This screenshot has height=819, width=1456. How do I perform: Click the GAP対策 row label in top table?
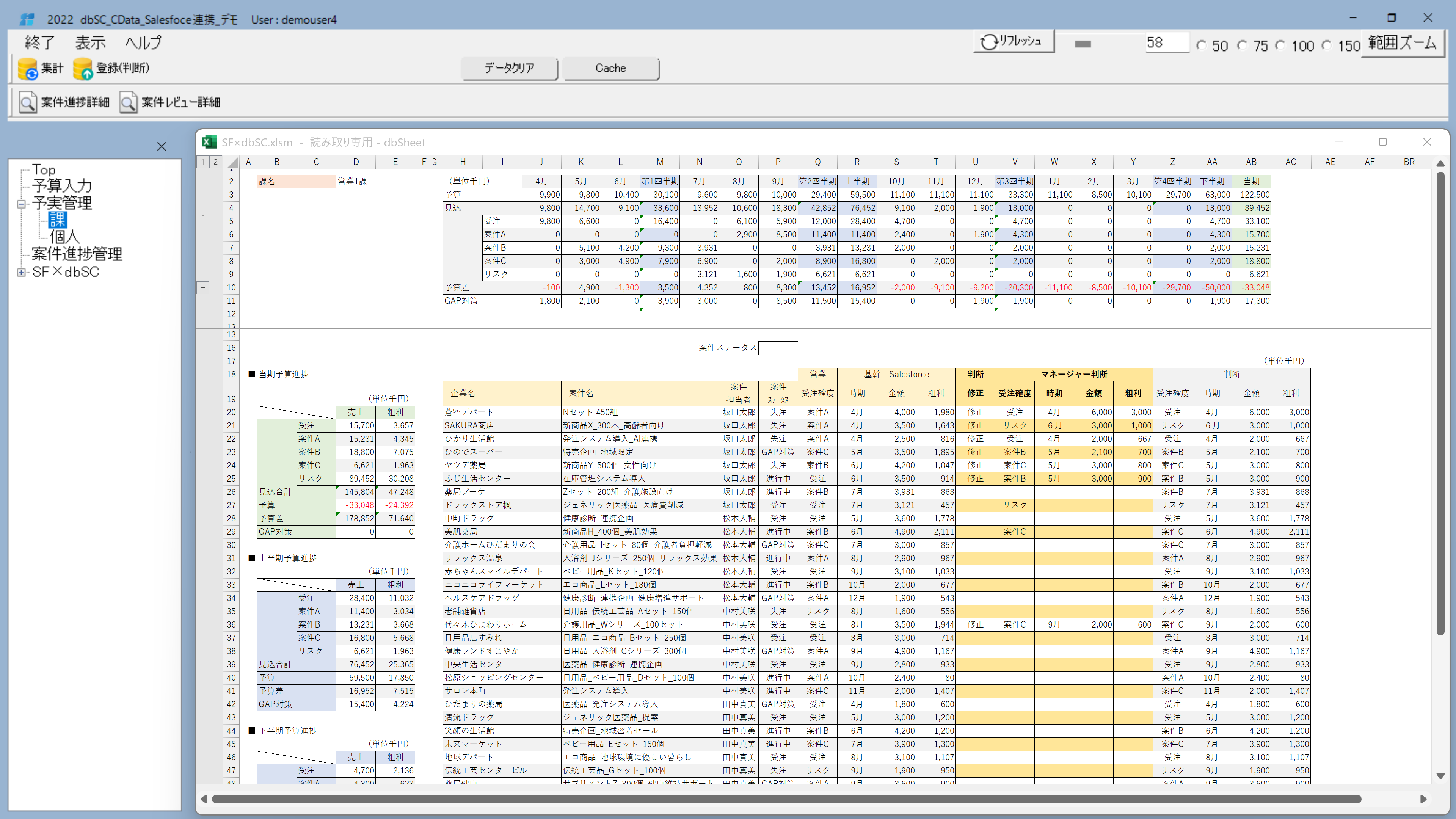click(482, 301)
